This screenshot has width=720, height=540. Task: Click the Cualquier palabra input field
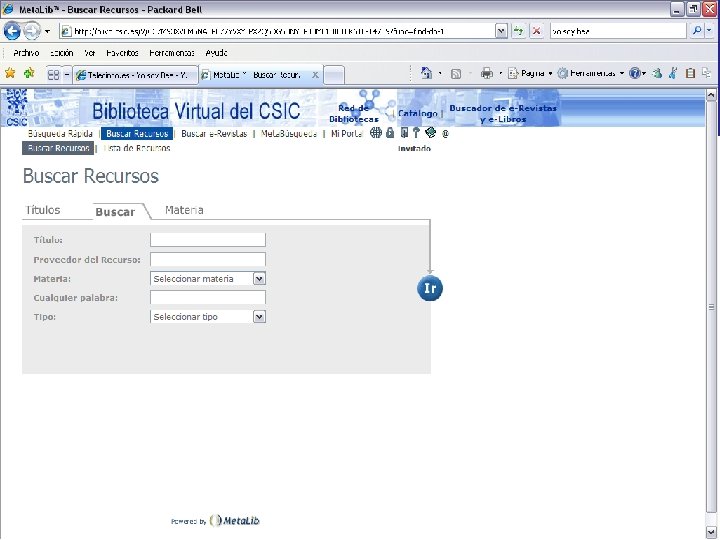208,298
